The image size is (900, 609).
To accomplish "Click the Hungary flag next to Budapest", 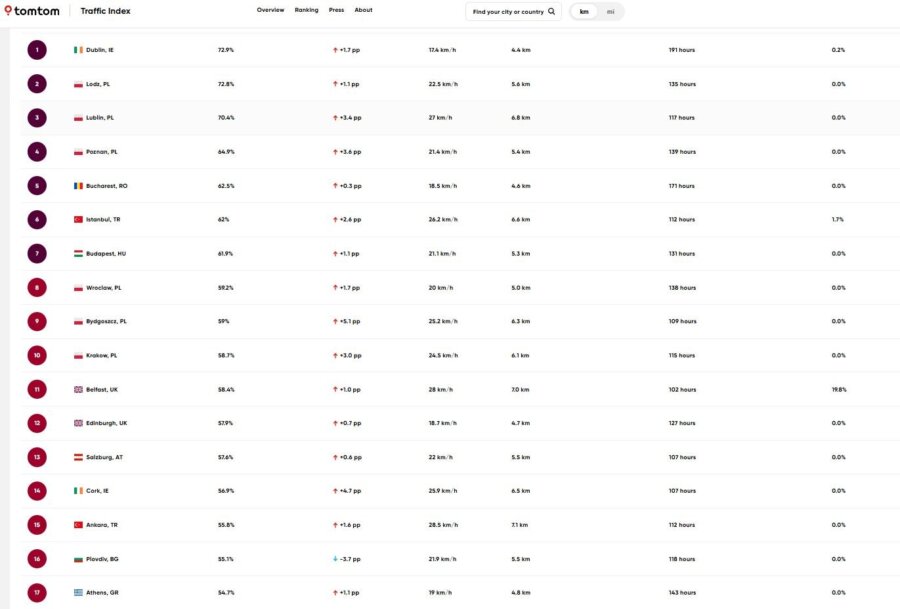I will (78, 253).
